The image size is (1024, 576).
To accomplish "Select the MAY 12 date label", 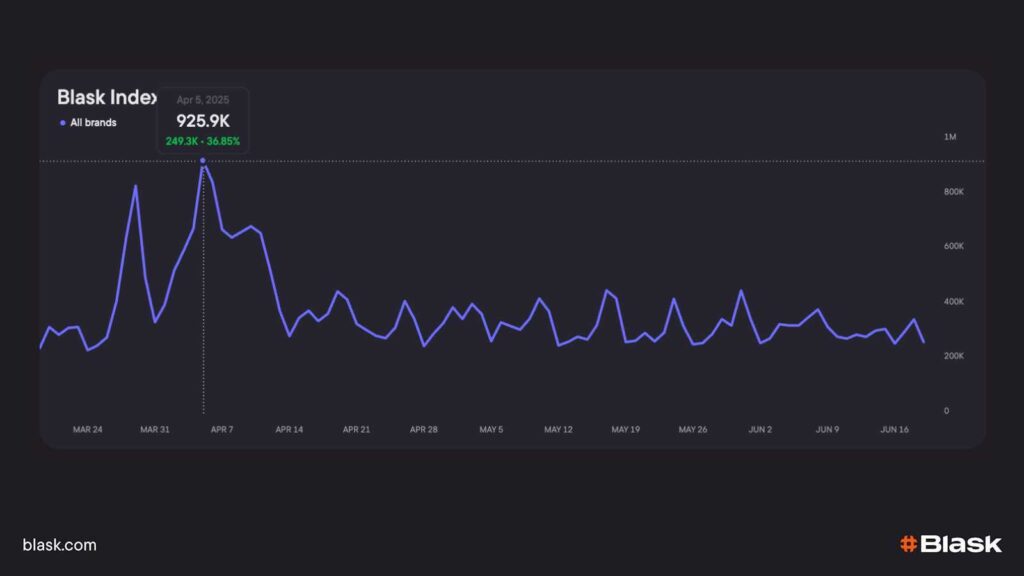I will pyautogui.click(x=558, y=429).
